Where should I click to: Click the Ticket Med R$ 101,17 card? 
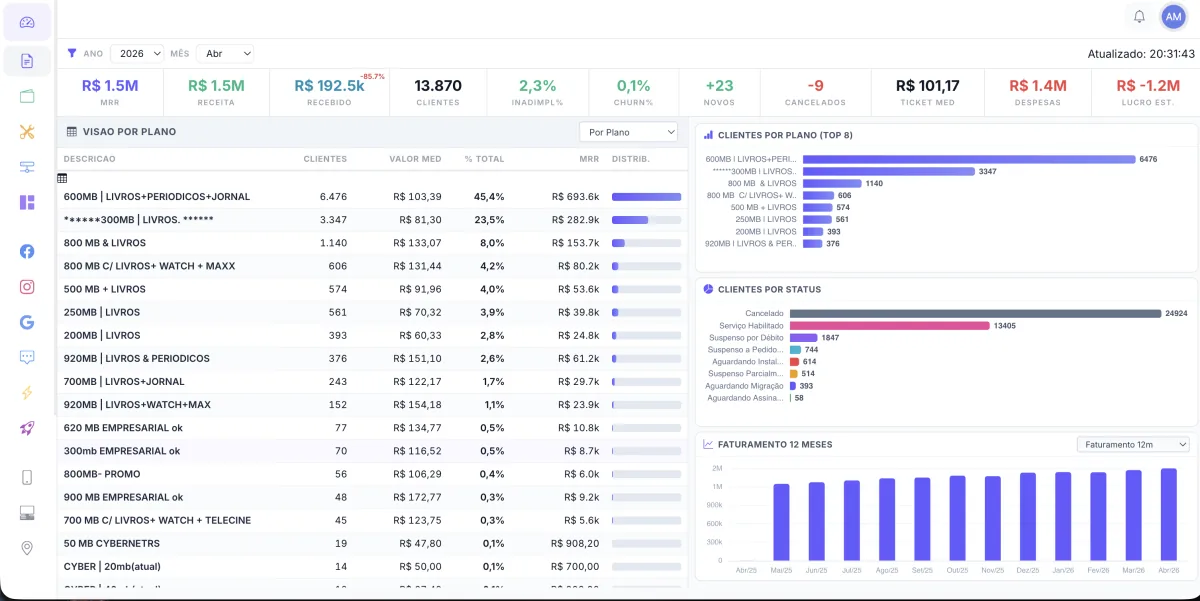click(928, 92)
